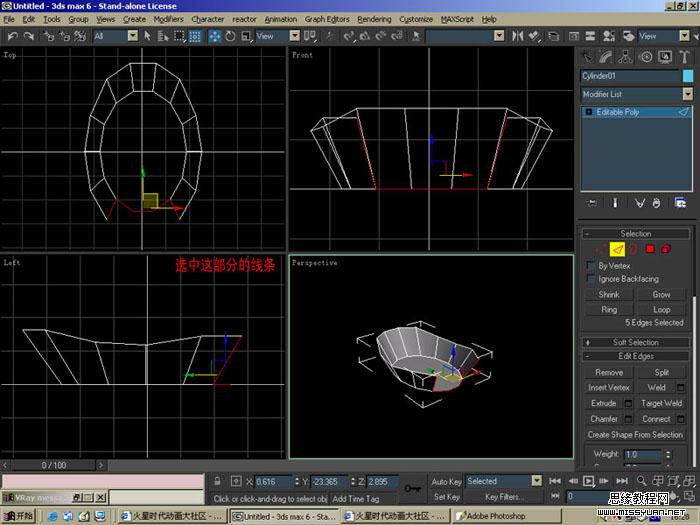Image resolution: width=700 pixels, height=525 pixels.
Task: Switch to the Modify command panel
Action: tap(606, 57)
